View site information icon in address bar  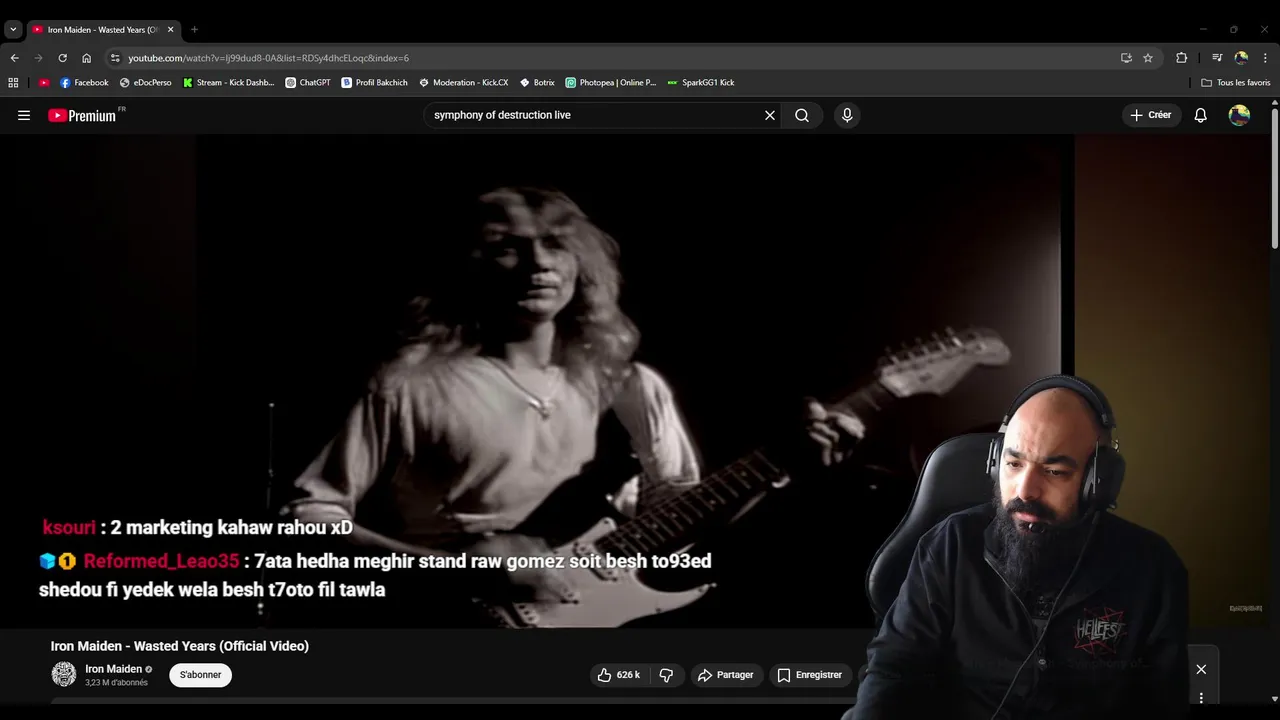115,58
